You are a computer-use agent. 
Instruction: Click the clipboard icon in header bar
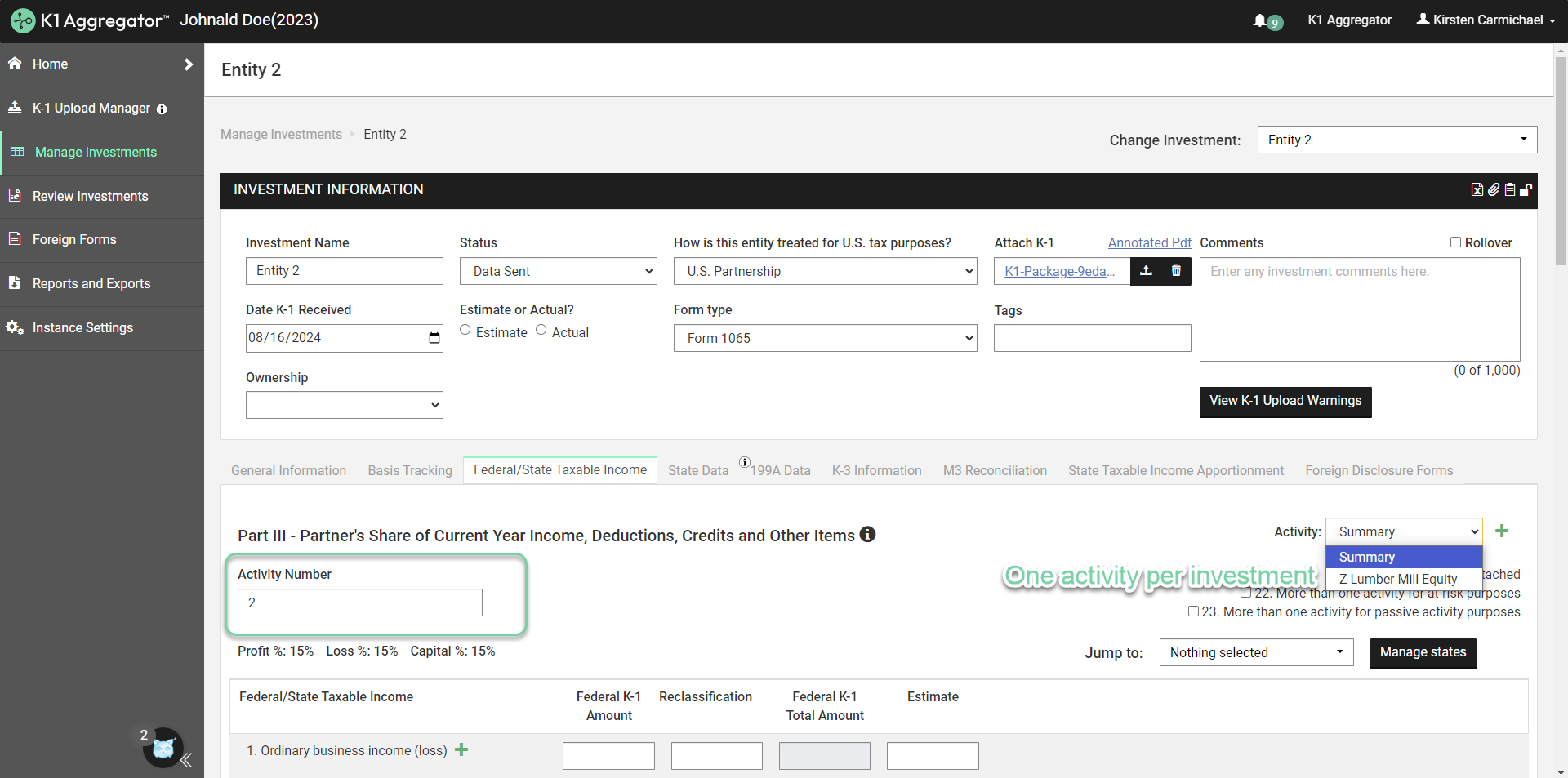1509,189
